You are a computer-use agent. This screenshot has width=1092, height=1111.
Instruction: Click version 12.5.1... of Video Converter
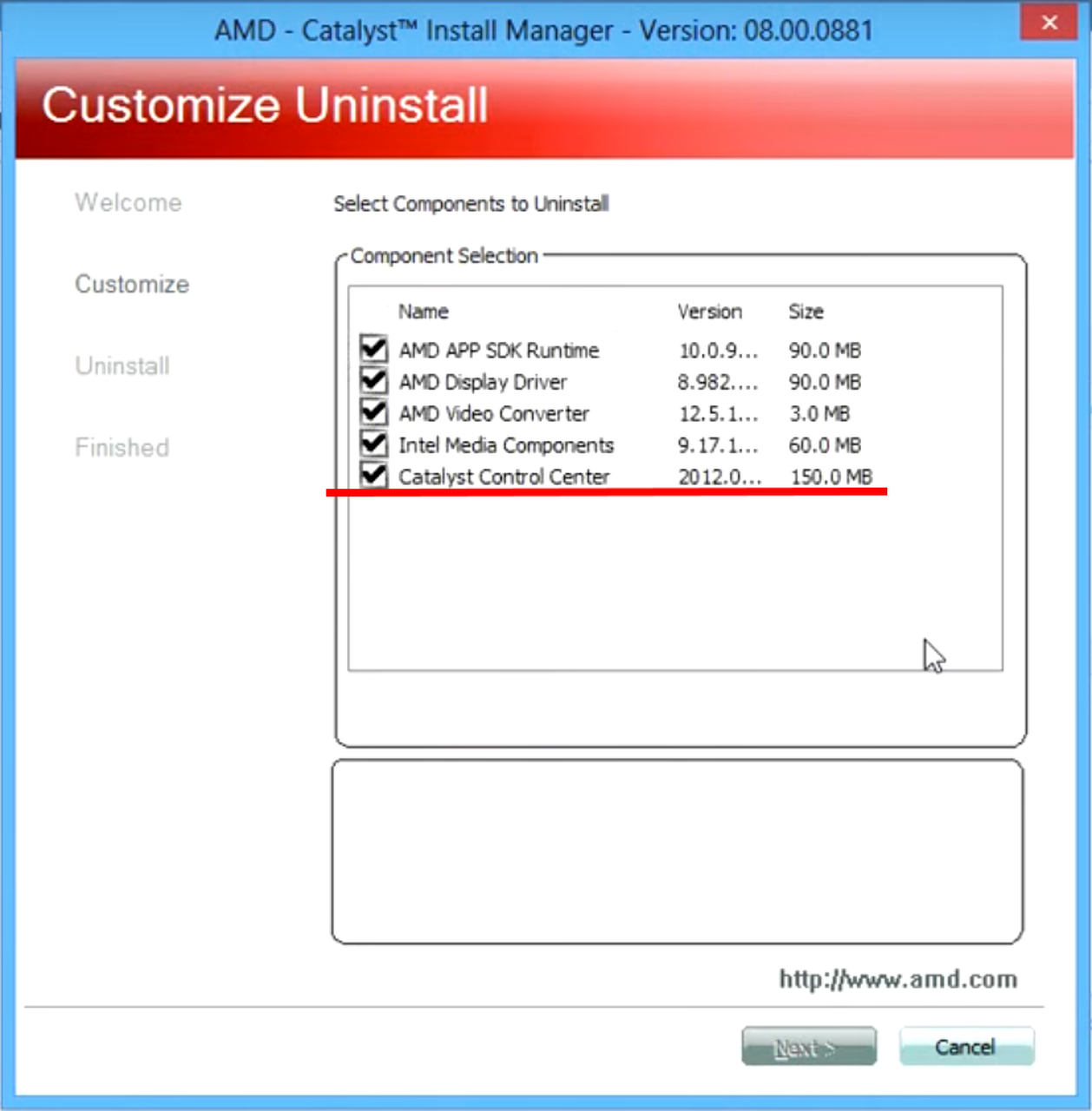point(719,414)
